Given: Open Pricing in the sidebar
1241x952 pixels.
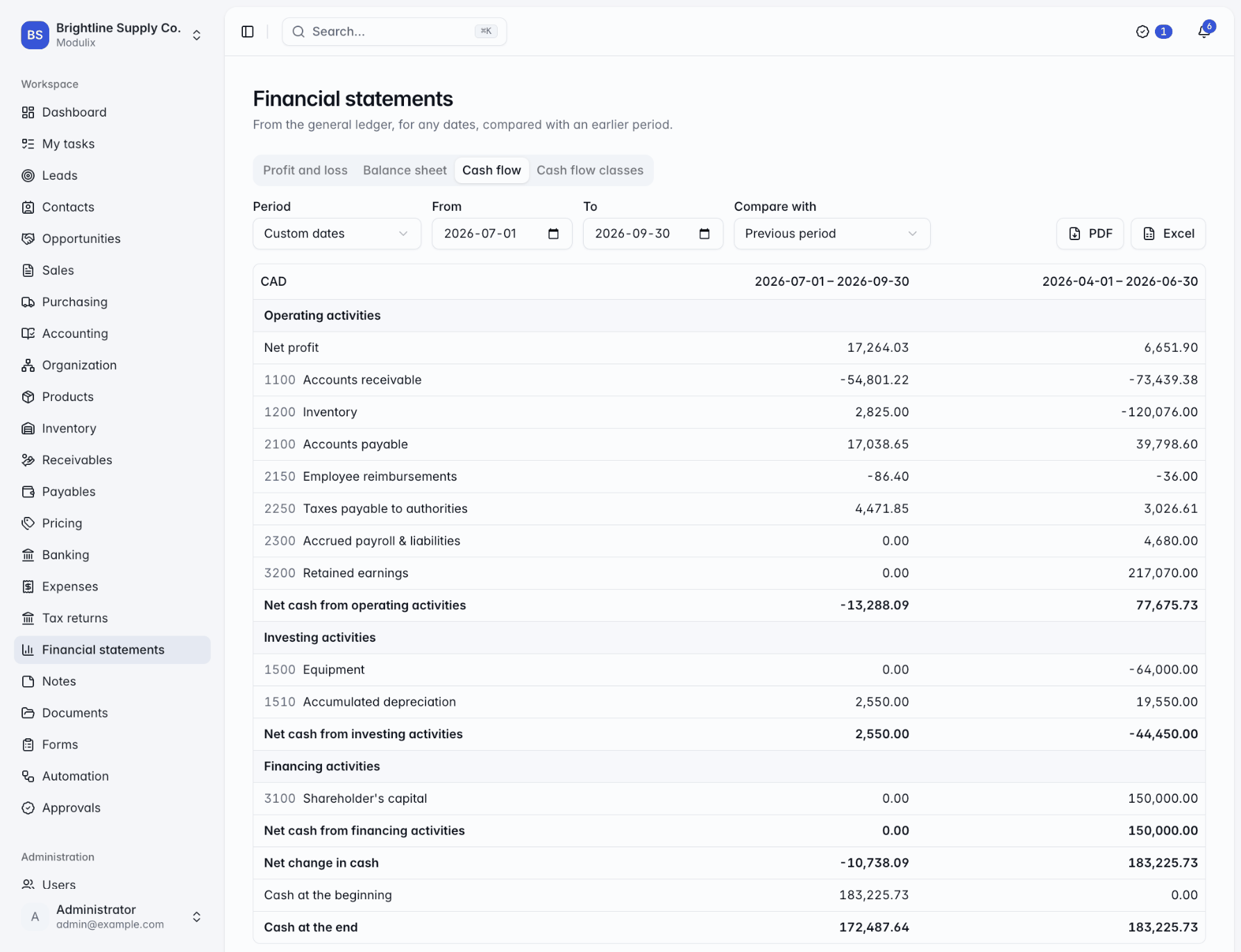Looking at the screenshot, I should click(112, 523).
